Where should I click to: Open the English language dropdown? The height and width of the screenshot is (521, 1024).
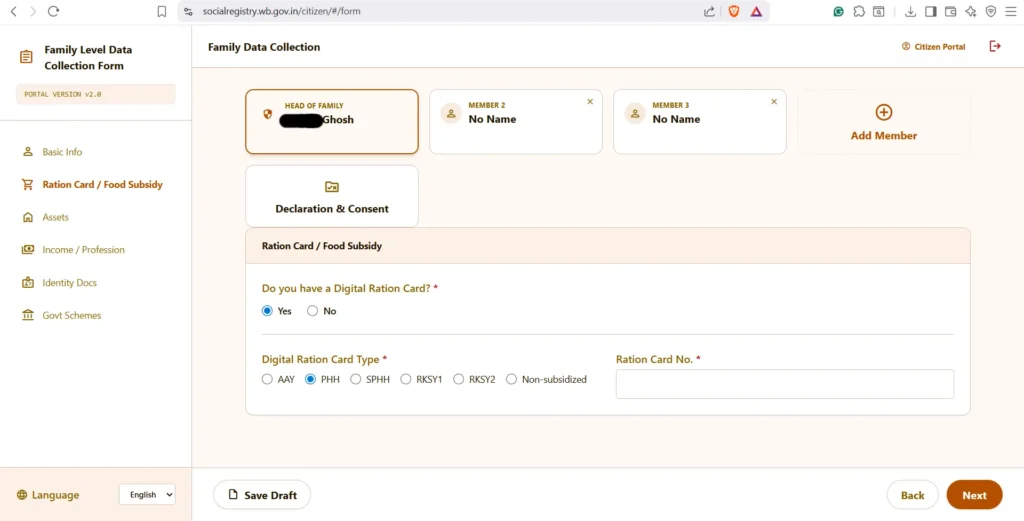point(147,495)
